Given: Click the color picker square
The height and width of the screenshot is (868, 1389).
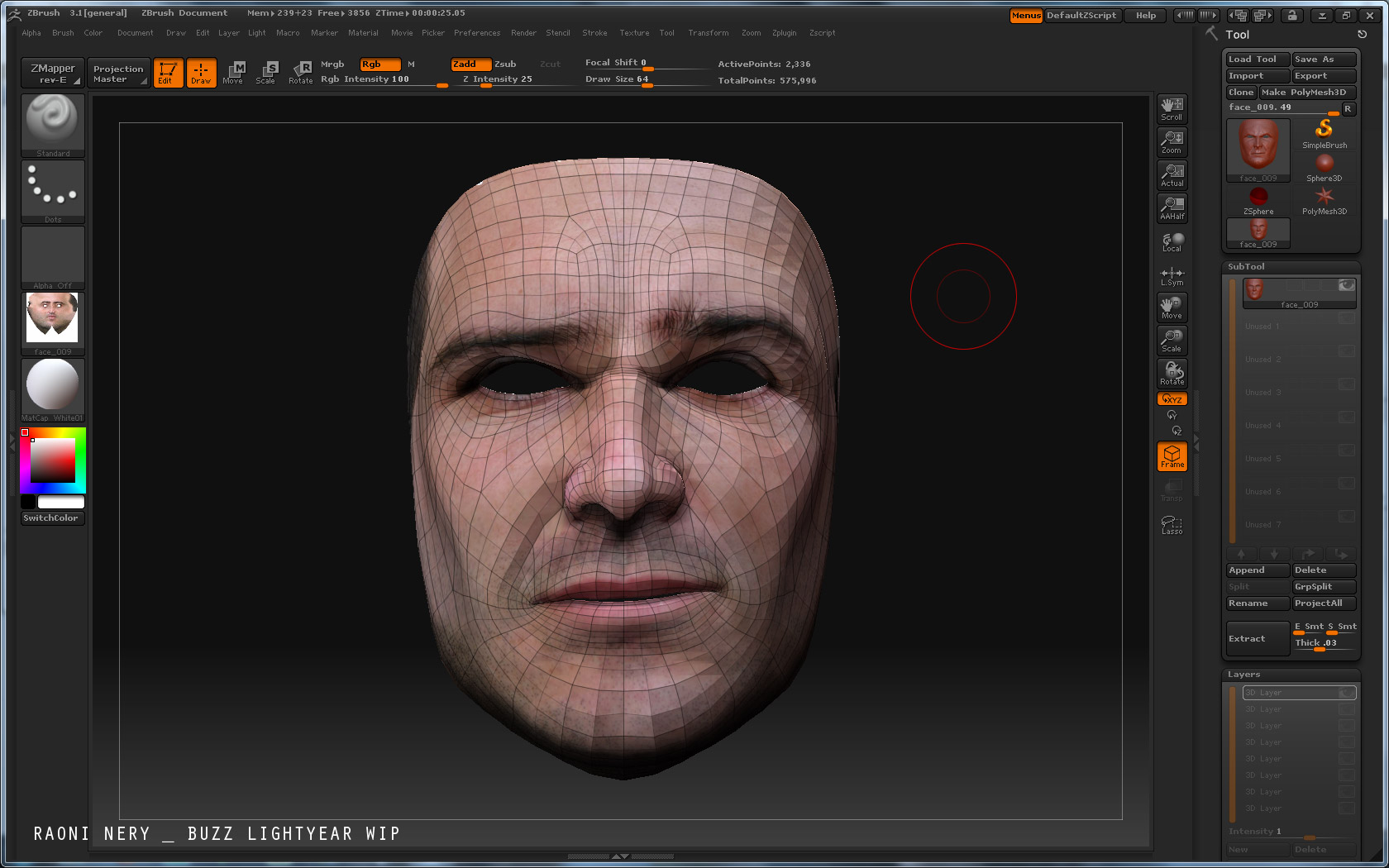Looking at the screenshot, I should coord(53,460).
